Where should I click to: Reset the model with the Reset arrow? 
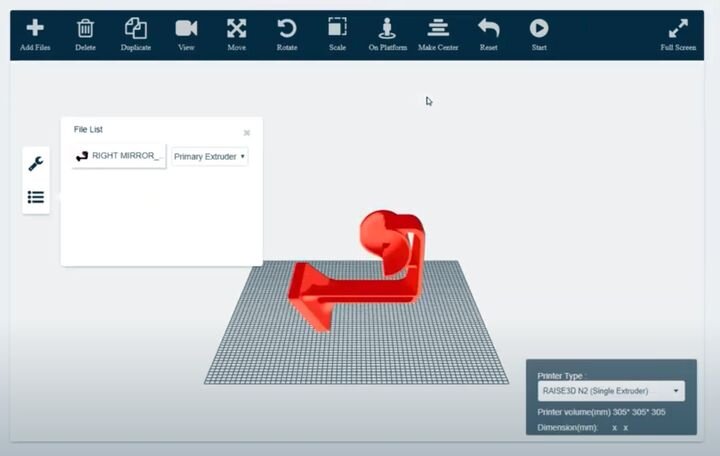[488, 29]
